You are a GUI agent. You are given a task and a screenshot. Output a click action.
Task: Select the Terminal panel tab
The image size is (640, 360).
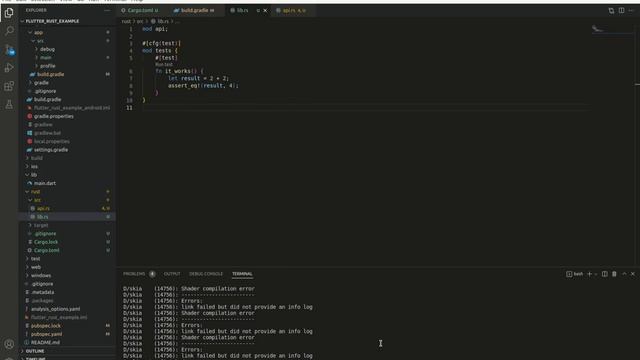point(242,274)
